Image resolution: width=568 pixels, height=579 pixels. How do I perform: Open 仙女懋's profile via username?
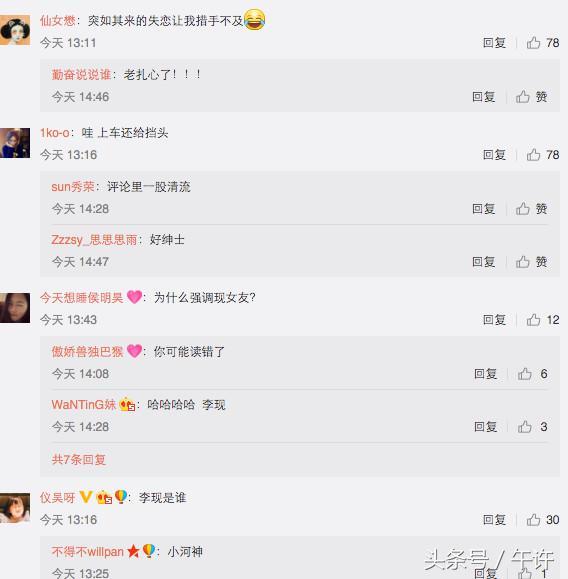(58, 21)
